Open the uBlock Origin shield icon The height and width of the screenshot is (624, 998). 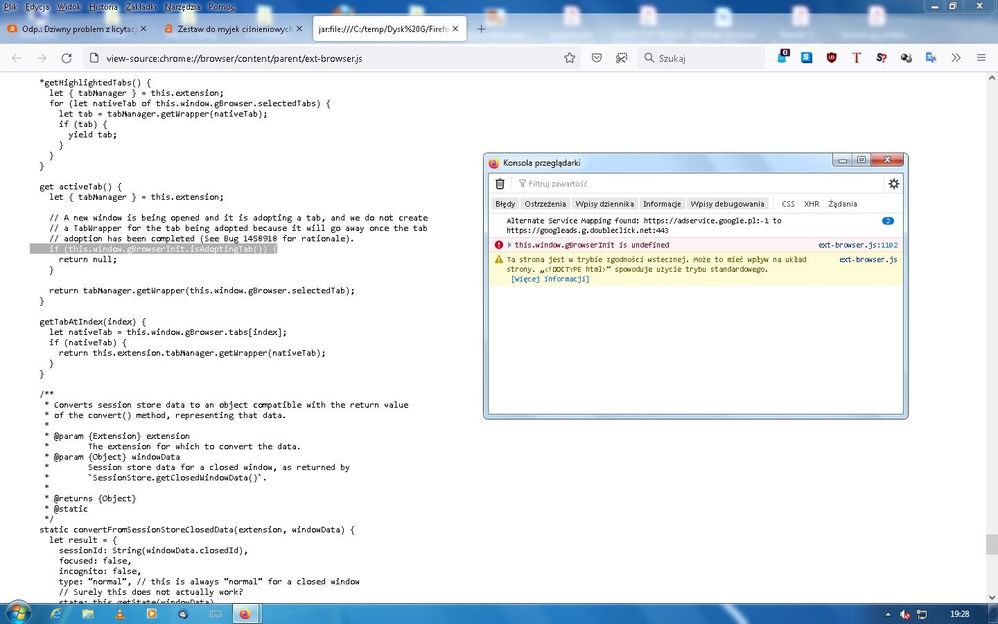(831, 58)
